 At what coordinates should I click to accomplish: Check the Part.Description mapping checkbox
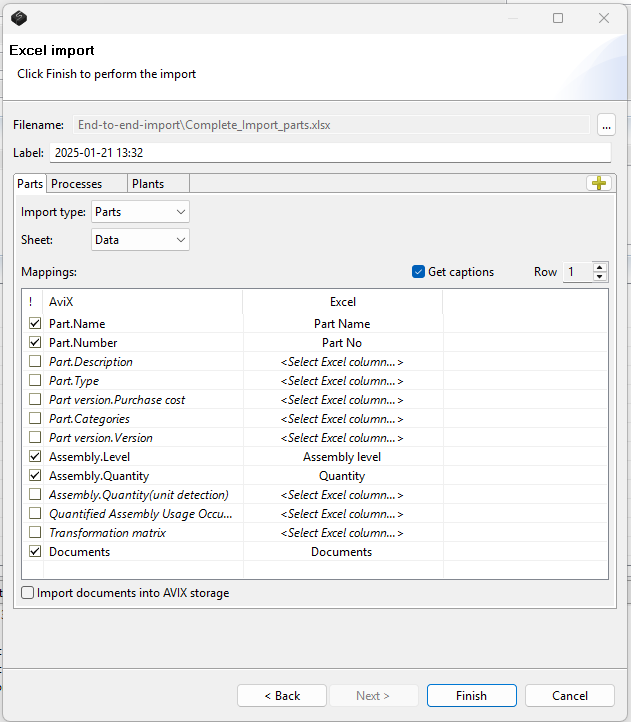[x=36, y=362]
